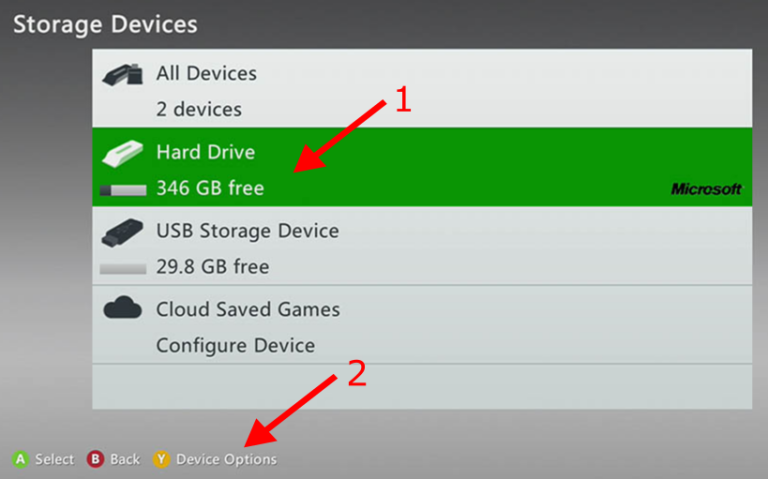Screen dimensions: 768x479
Task: Click the red B button icon
Action: point(96,459)
